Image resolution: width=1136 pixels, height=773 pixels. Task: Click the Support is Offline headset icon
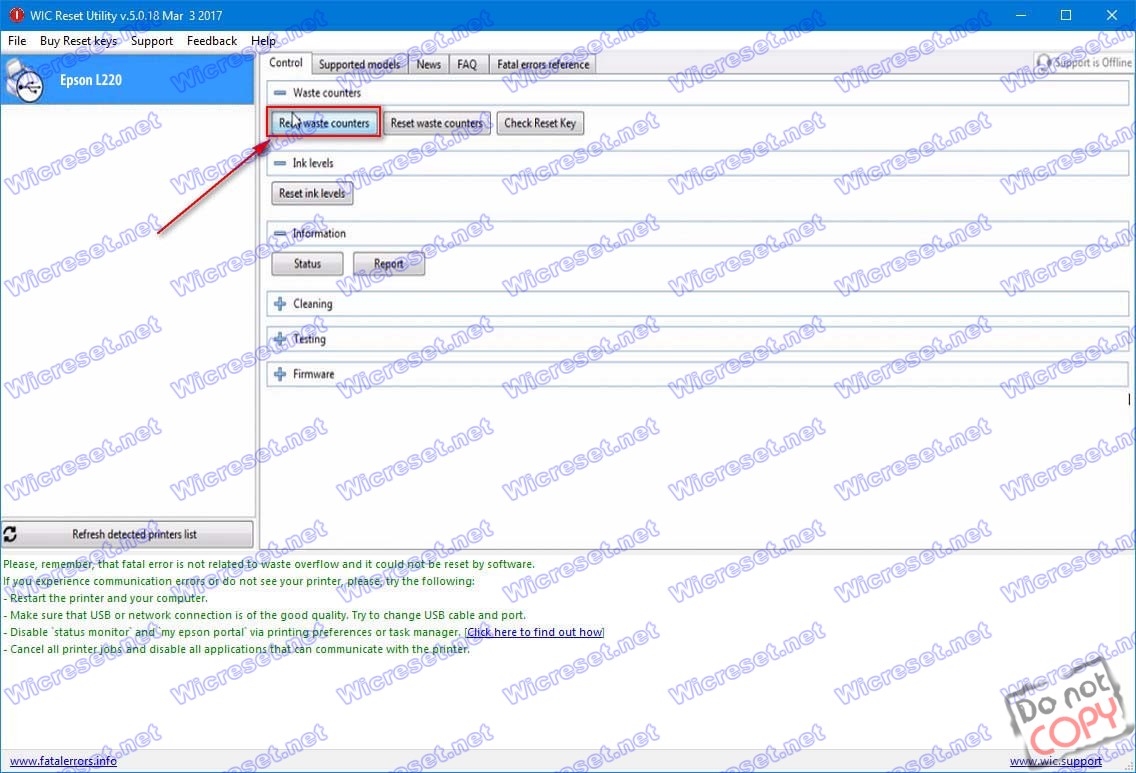(1043, 62)
